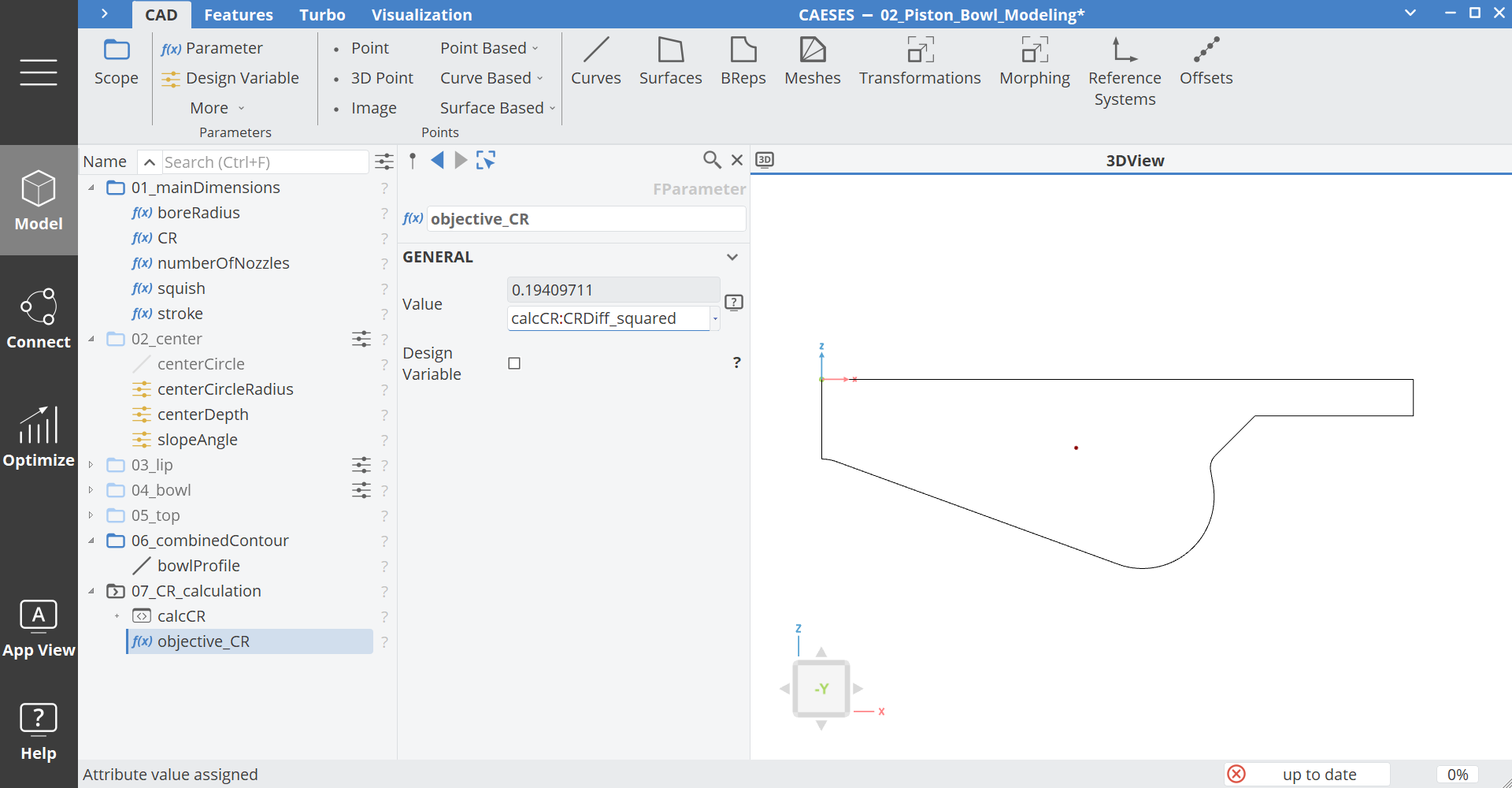
Task: Open the Value help icon
Action: pyautogui.click(x=734, y=303)
